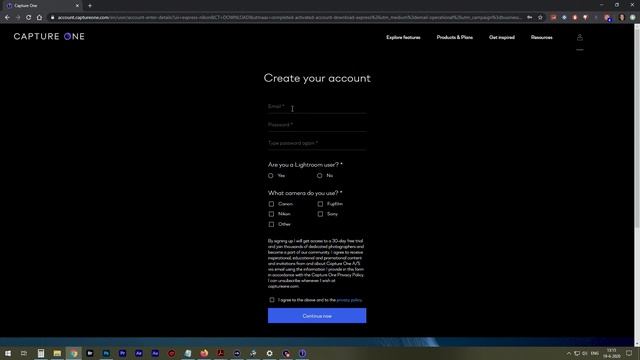Image resolution: width=640 pixels, height=360 pixels.
Task: Click into the Password field
Action: pyautogui.click(x=317, y=125)
